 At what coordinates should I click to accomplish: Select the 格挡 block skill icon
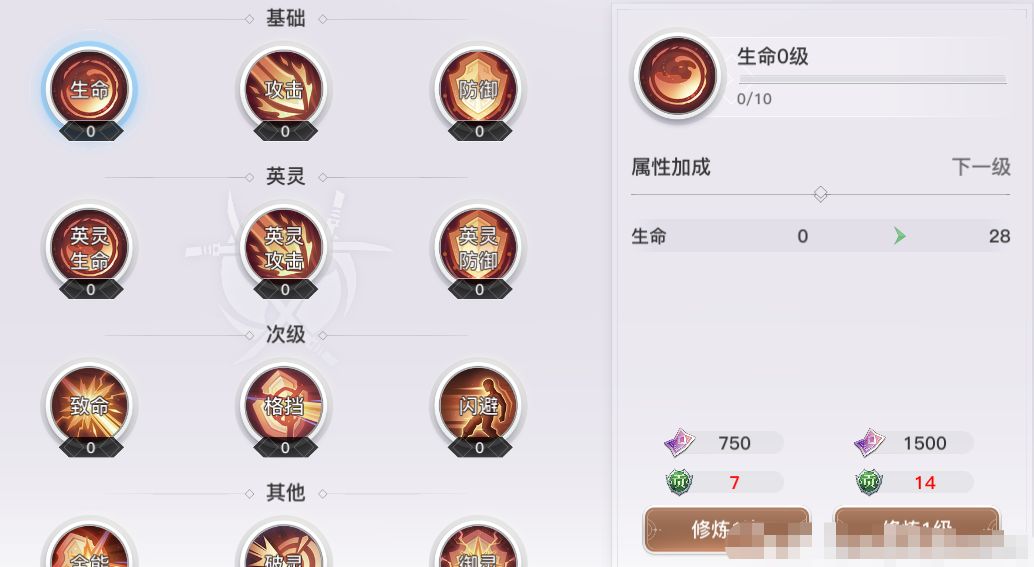click(x=284, y=405)
